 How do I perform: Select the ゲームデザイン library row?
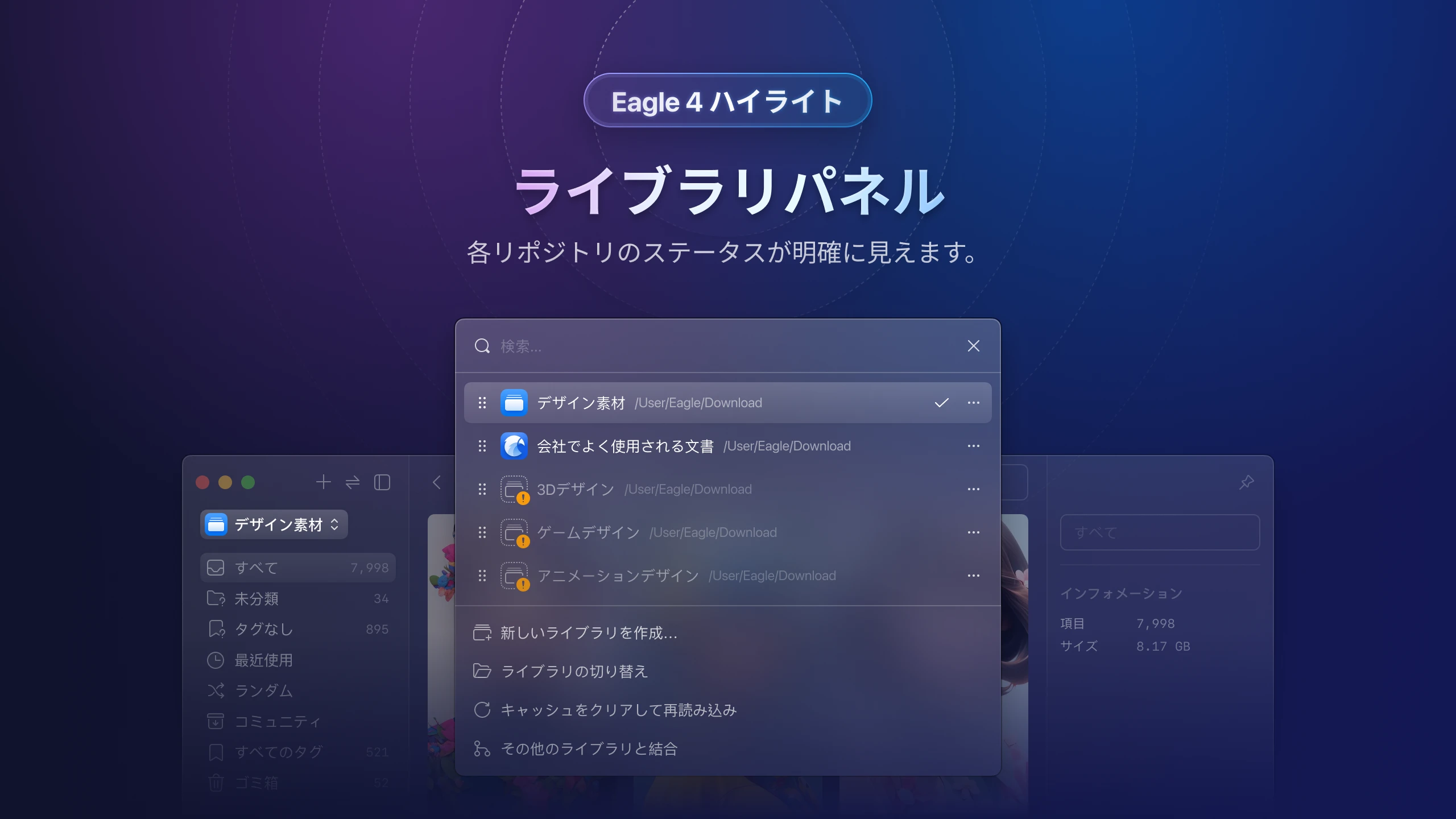pyautogui.click(x=727, y=532)
